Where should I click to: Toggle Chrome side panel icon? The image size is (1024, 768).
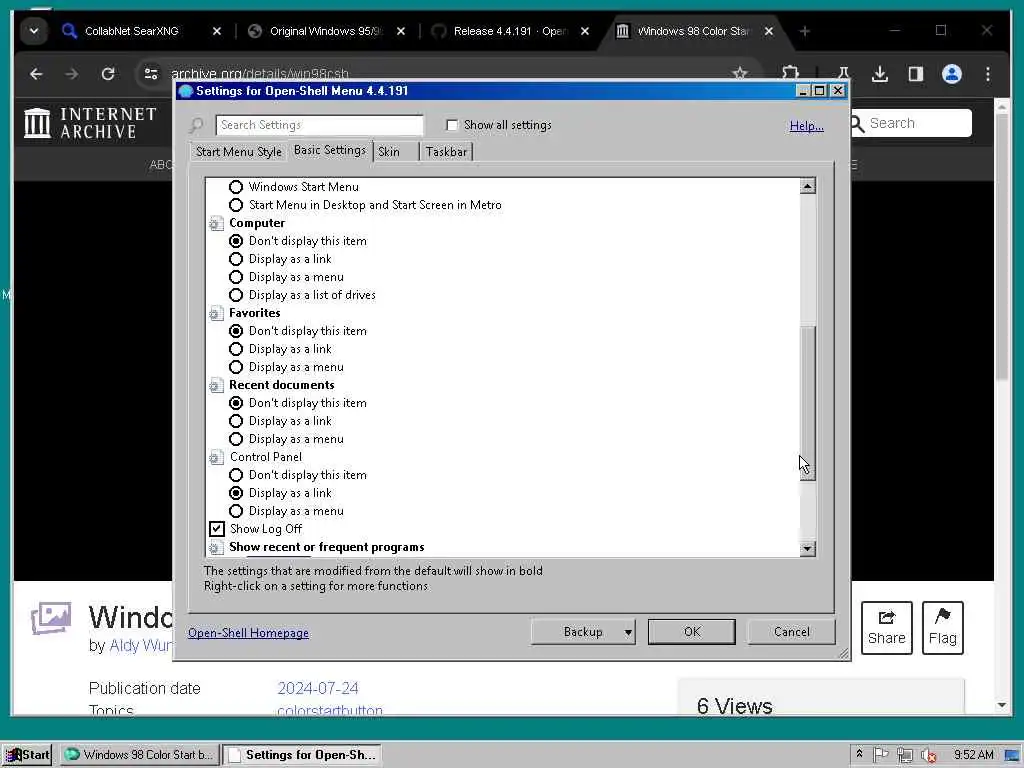click(x=916, y=74)
